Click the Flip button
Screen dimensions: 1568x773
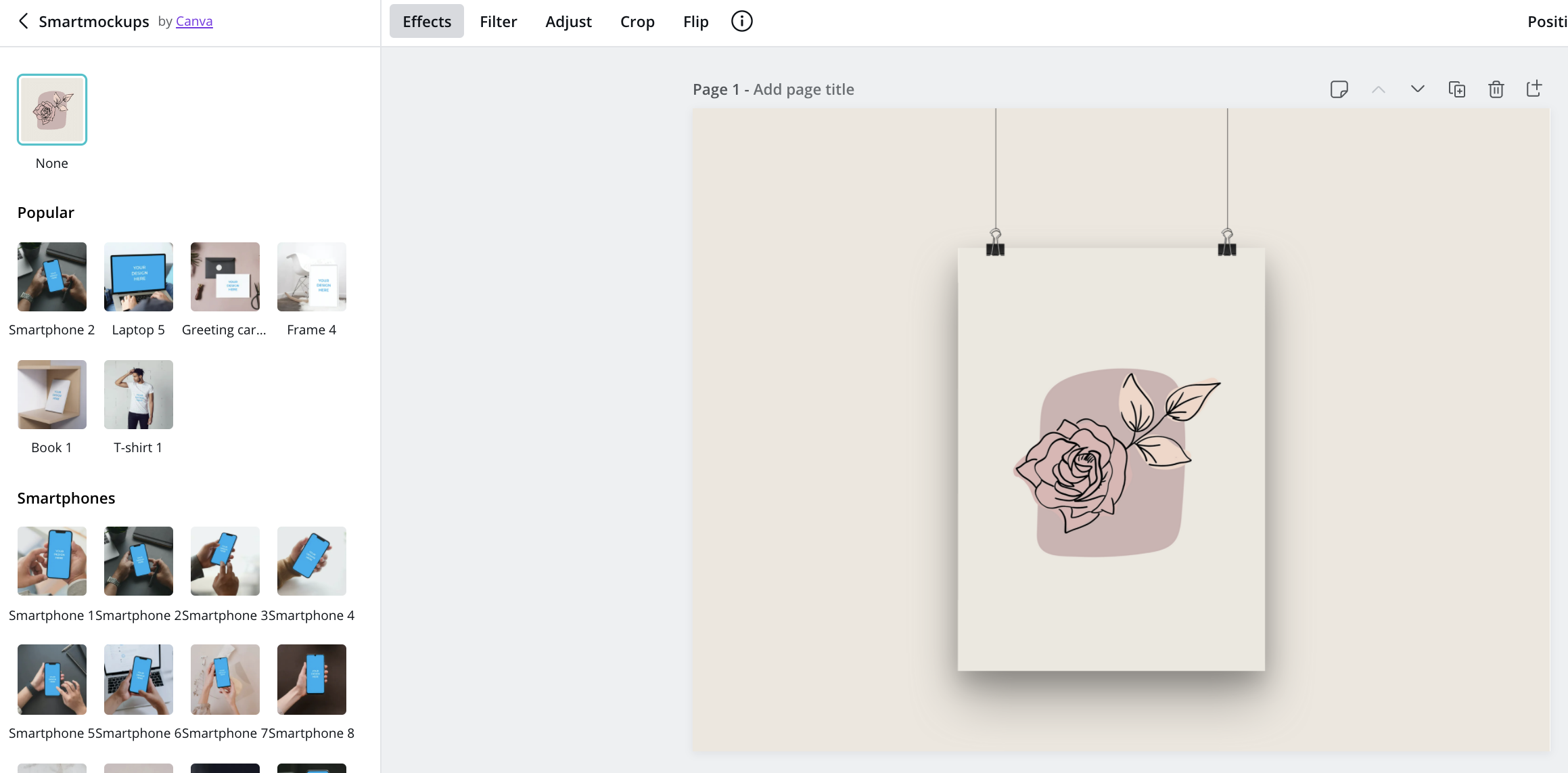pyautogui.click(x=695, y=21)
